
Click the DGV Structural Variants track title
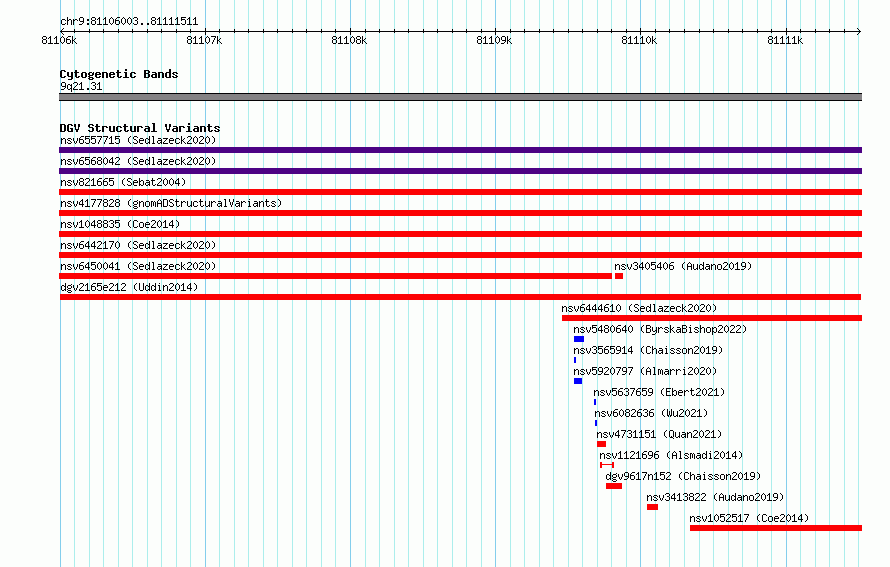(x=140, y=128)
